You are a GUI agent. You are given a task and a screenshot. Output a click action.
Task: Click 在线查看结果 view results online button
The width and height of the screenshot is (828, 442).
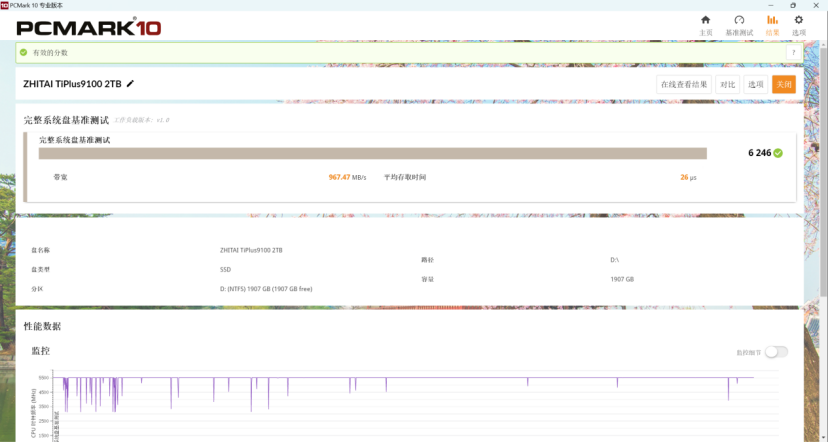684,84
